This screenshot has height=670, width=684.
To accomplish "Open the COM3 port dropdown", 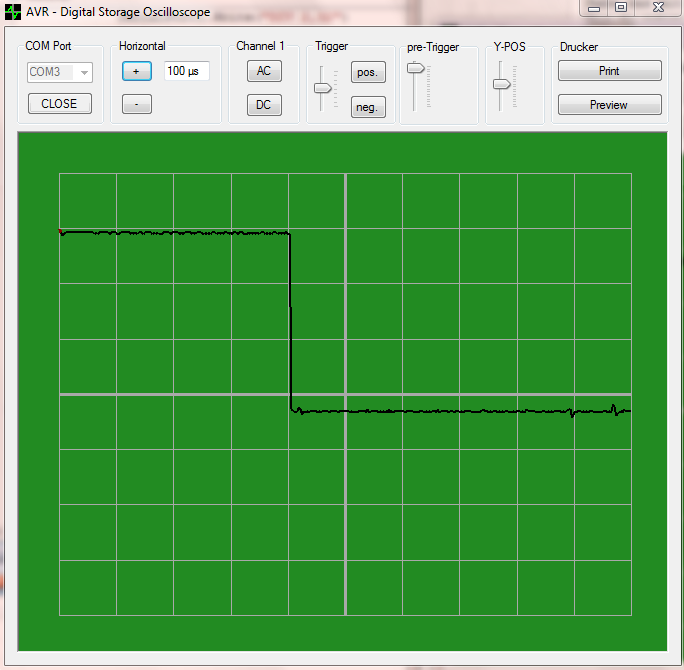I will click(60, 72).
